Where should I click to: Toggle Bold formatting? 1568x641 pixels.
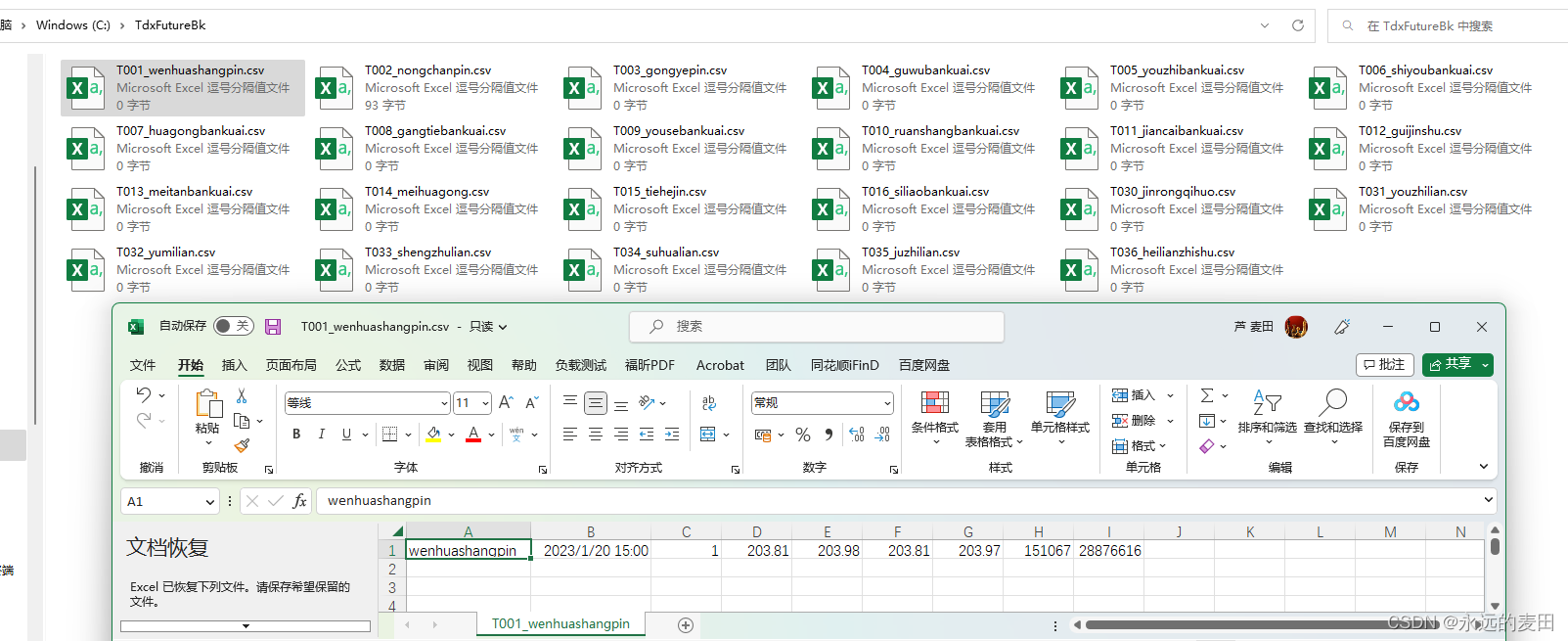[x=296, y=434]
